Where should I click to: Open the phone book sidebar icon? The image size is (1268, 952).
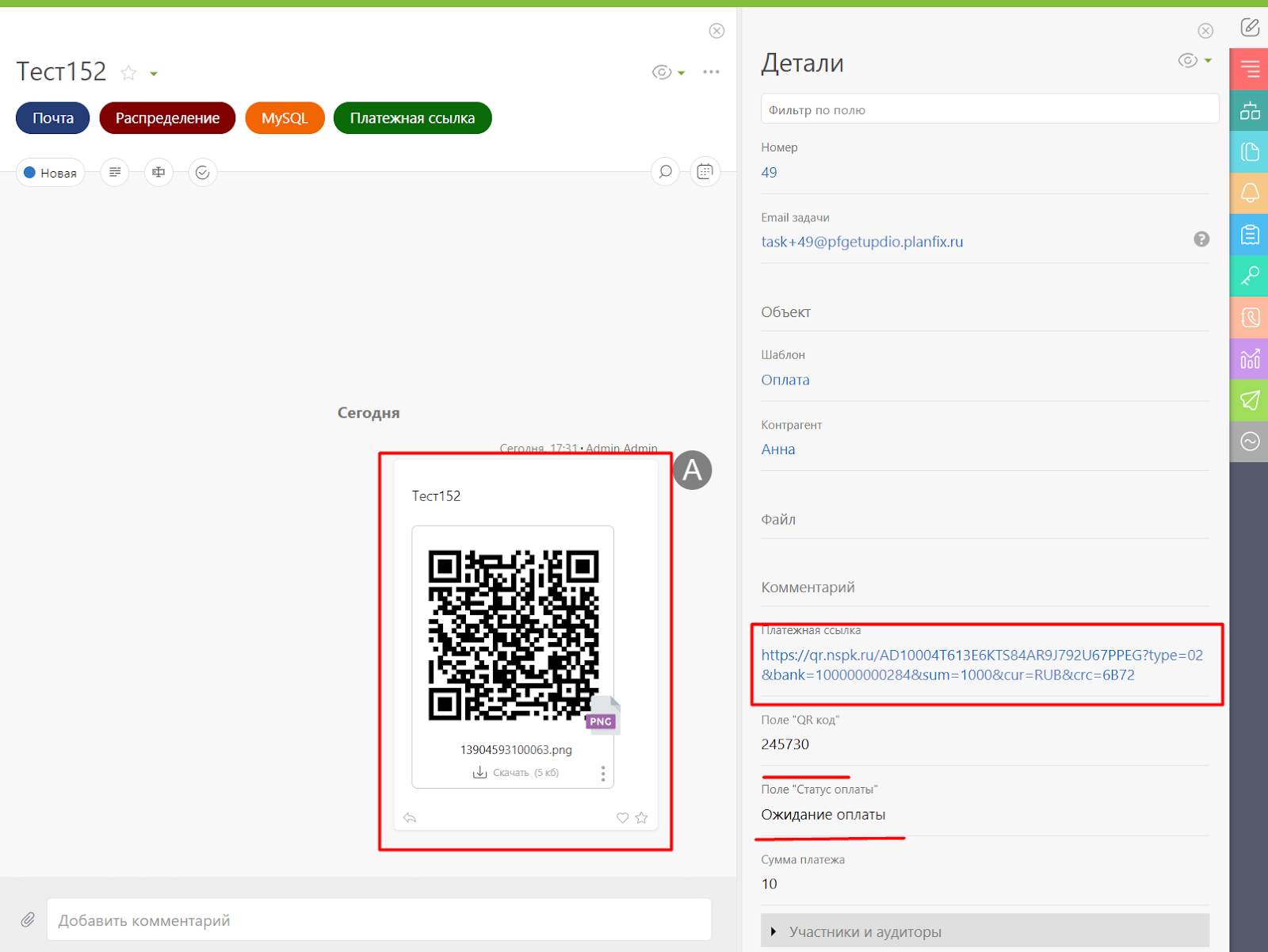[x=1250, y=317]
